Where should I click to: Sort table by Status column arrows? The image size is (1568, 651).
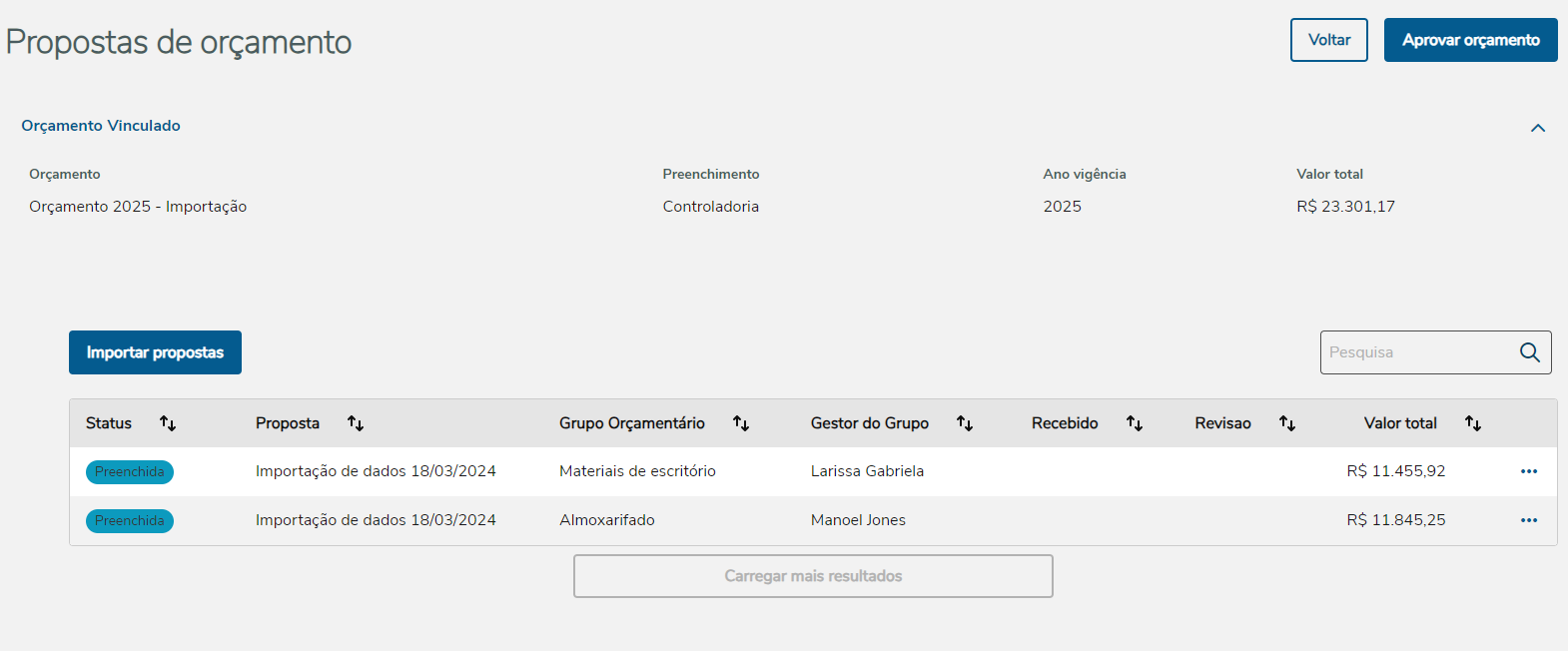pos(168,423)
